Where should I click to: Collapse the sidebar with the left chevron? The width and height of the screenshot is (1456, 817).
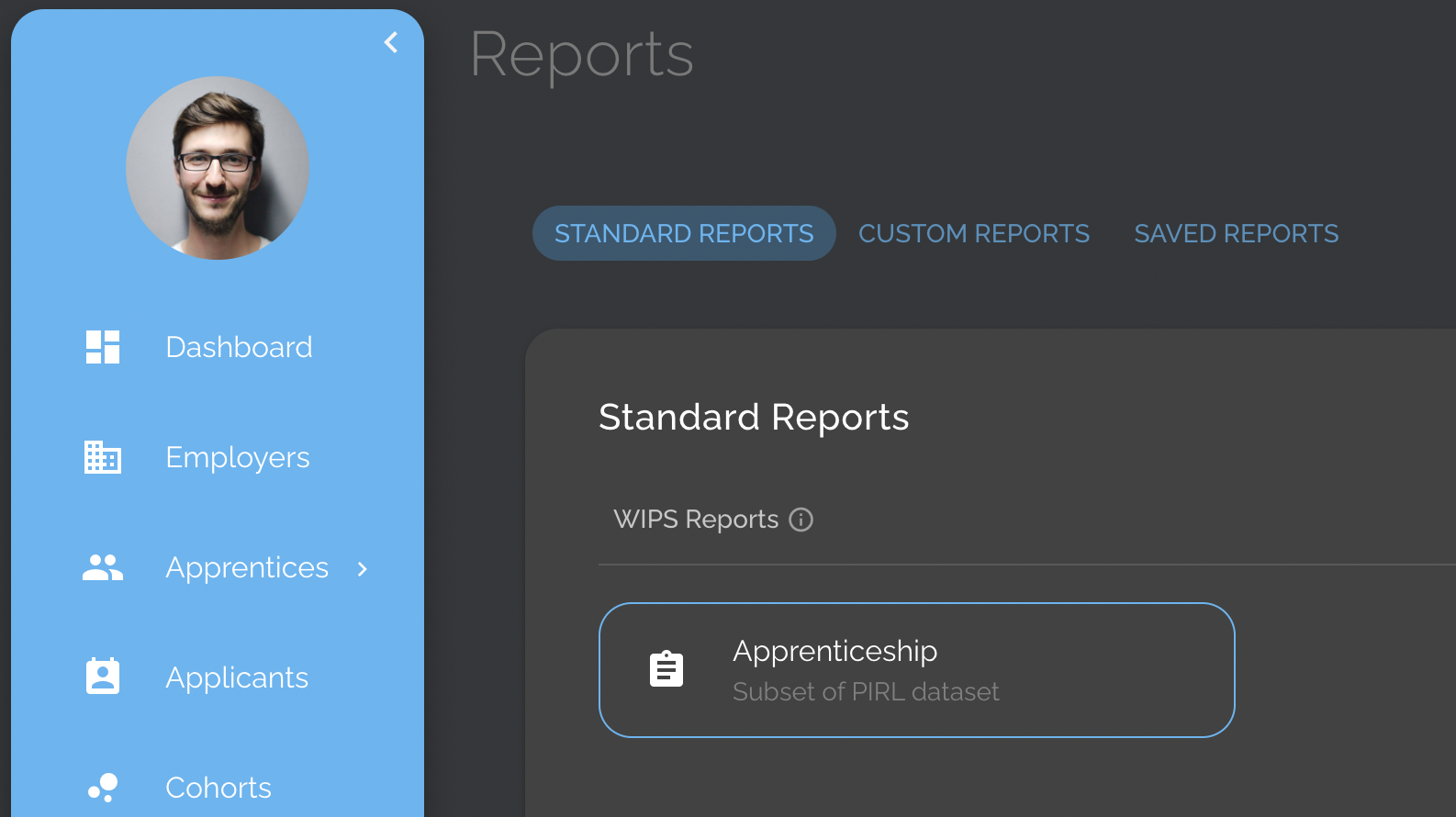pyautogui.click(x=391, y=42)
